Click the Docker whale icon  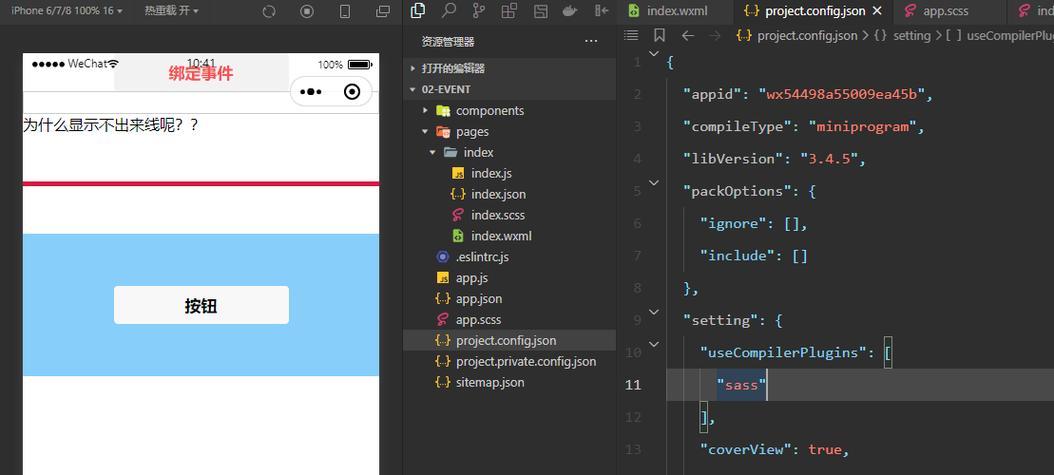coord(570,11)
